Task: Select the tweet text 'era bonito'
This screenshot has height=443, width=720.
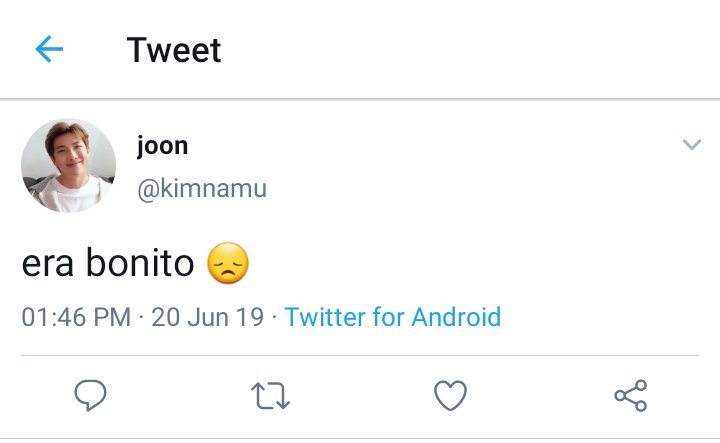Action: [x=108, y=264]
